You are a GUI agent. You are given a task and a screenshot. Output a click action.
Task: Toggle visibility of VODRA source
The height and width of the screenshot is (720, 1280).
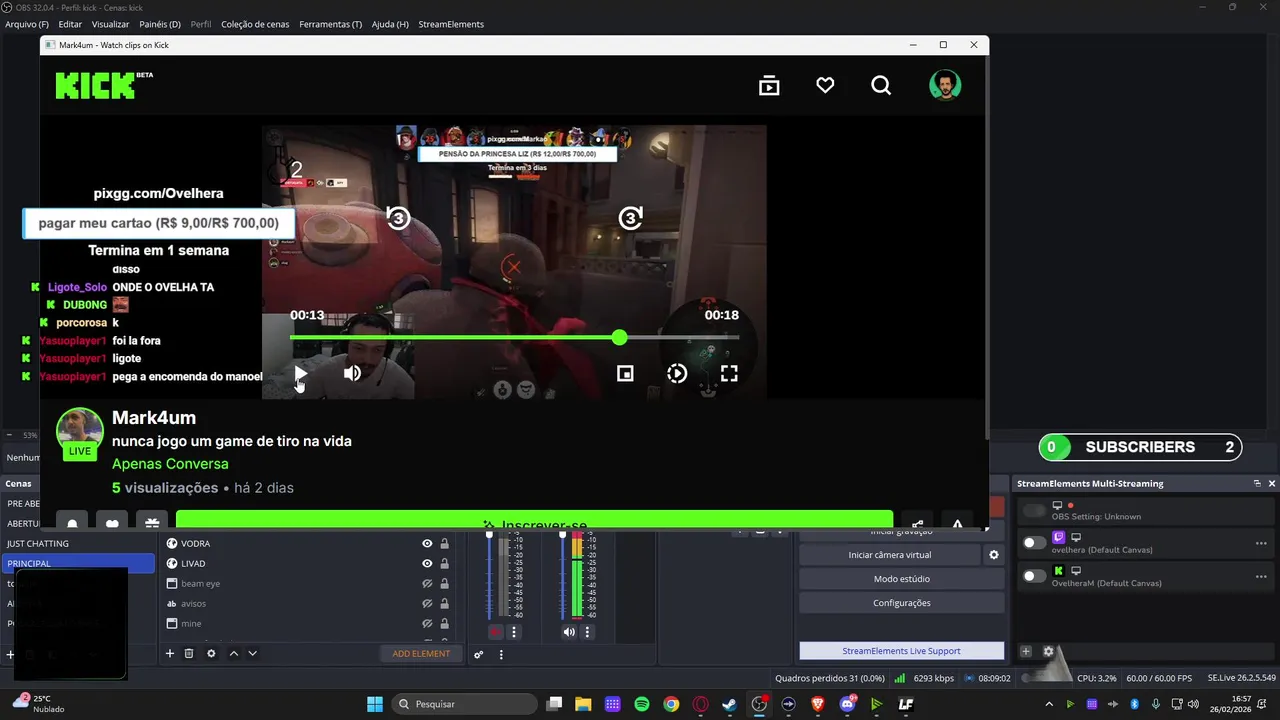coord(427,543)
